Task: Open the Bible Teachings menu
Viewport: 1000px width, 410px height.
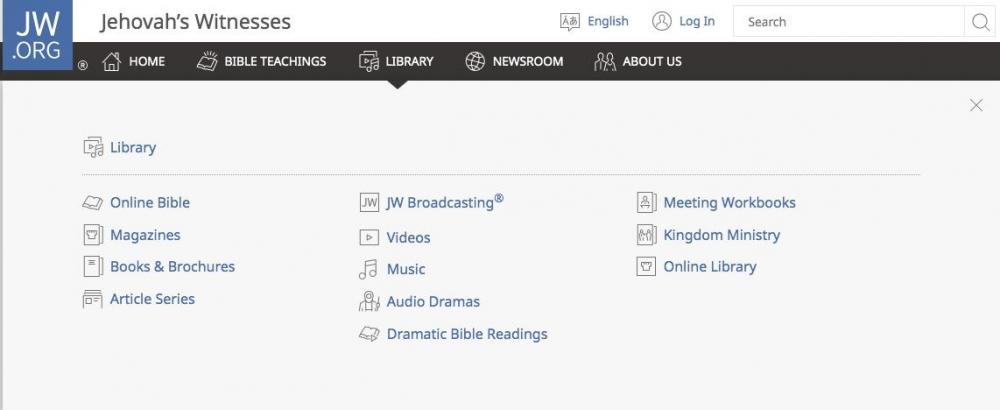Action: (x=262, y=62)
